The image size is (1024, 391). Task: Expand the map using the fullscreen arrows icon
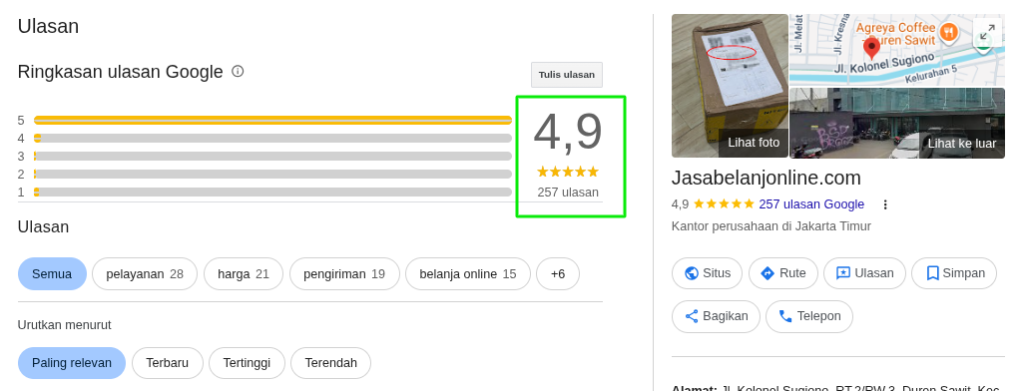point(987,31)
